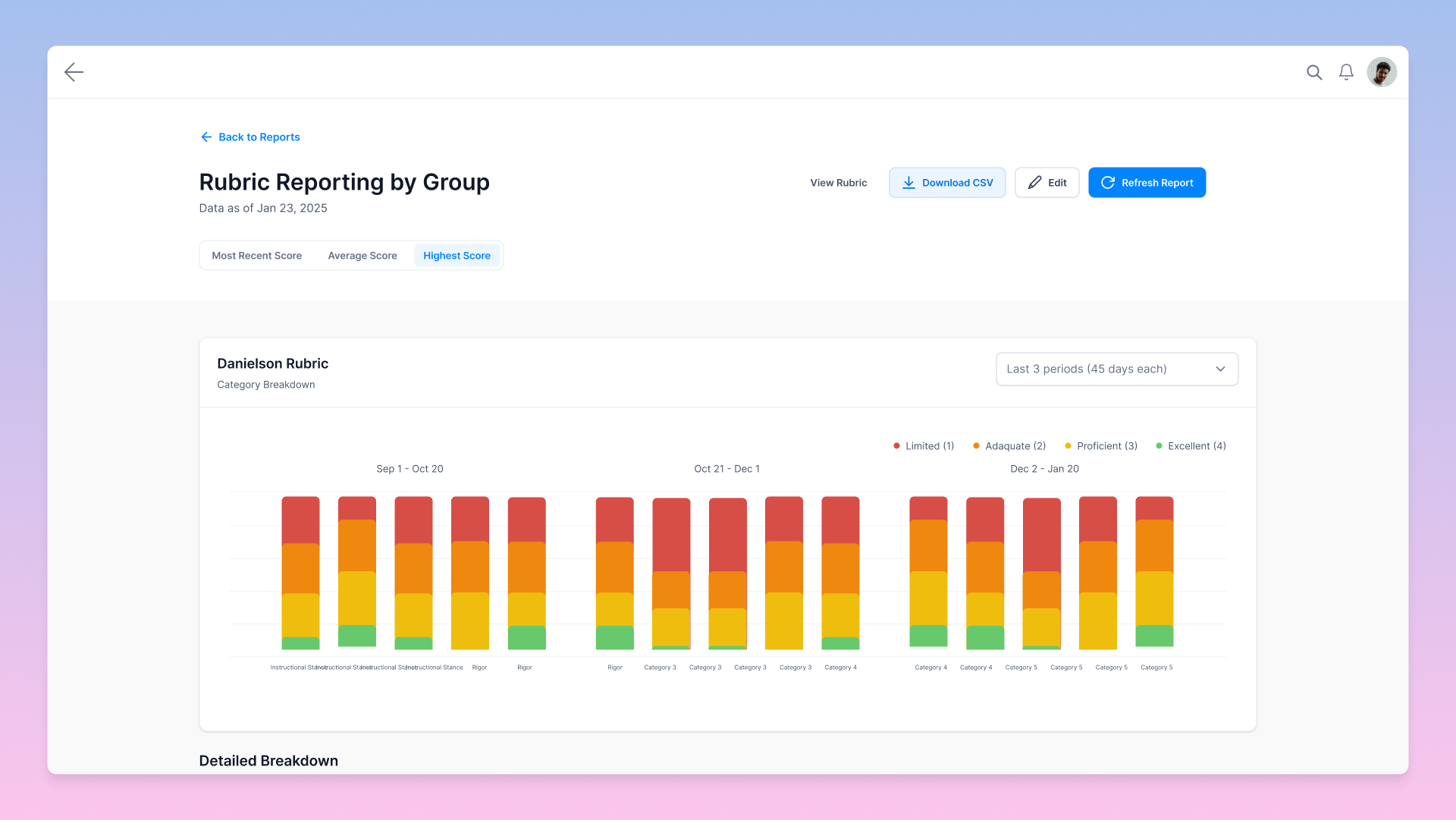Viewport: 1456px width, 820px height.
Task: Click rightmost bar in Dec 2 - Jan 20 group
Action: coord(1154,572)
